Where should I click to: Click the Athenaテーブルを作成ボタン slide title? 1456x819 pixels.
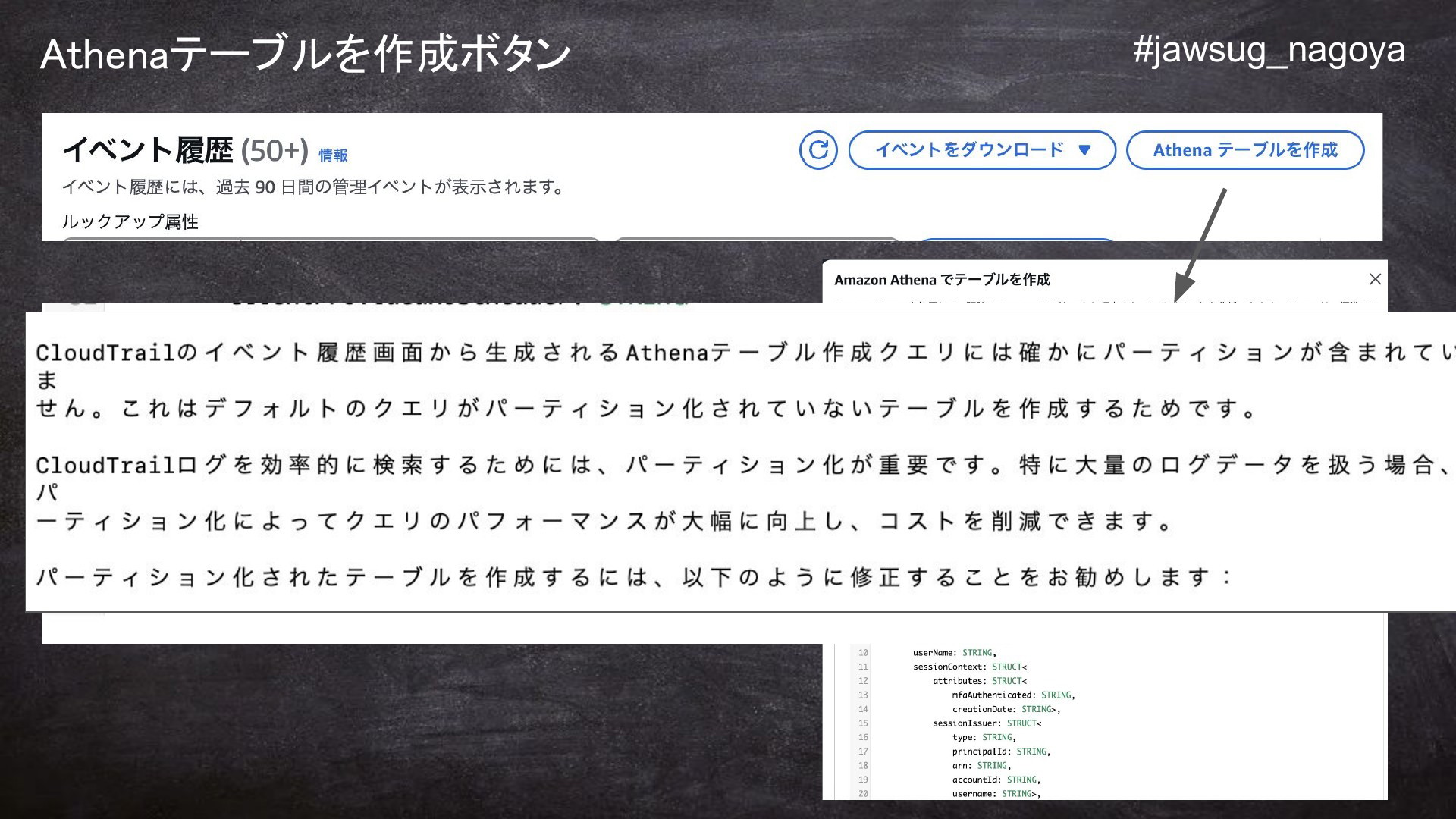tap(305, 54)
